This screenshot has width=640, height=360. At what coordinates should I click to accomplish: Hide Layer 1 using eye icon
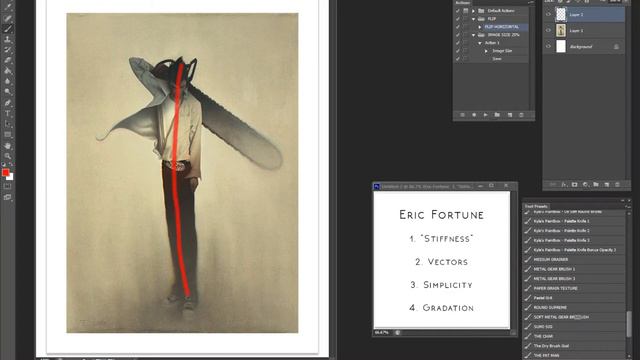pos(549,31)
